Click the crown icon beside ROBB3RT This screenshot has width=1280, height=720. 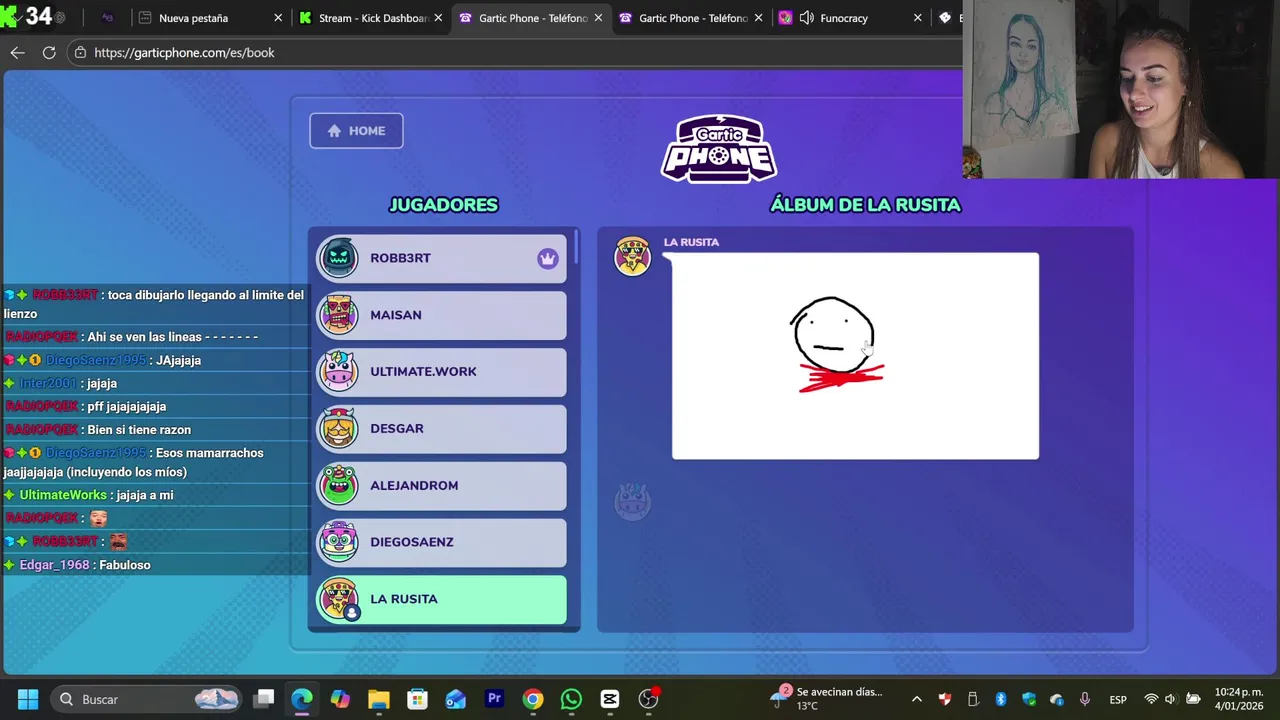click(547, 258)
